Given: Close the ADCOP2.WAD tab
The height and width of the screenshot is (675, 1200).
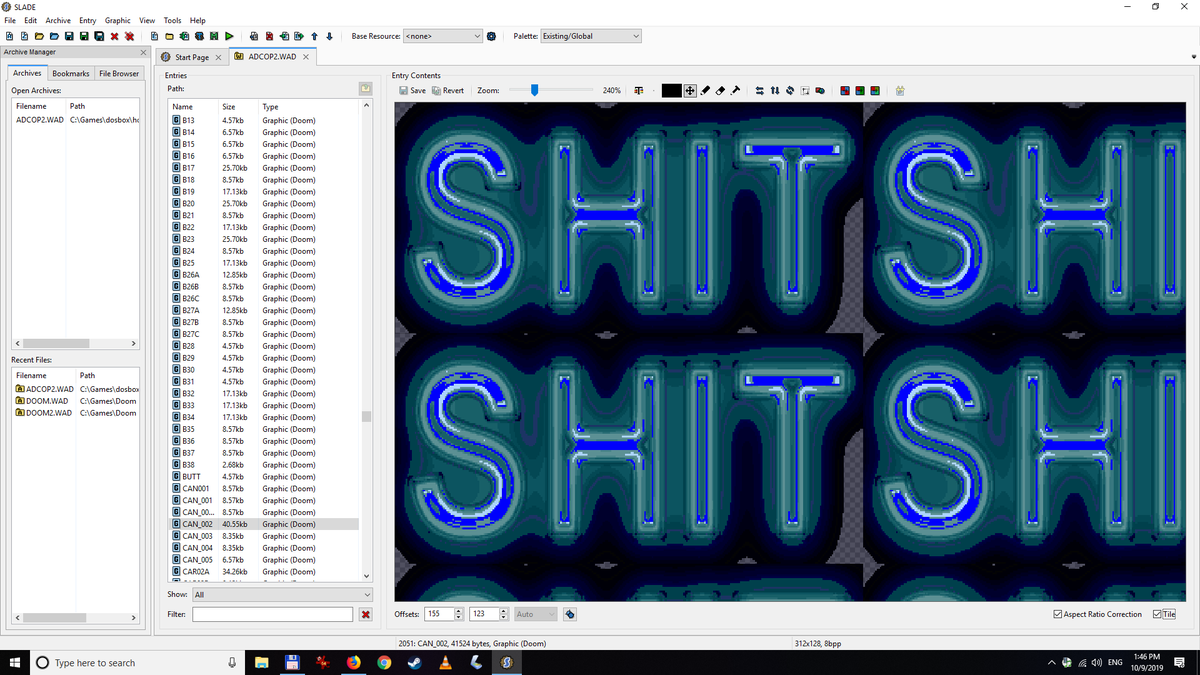Looking at the screenshot, I should (x=306, y=57).
